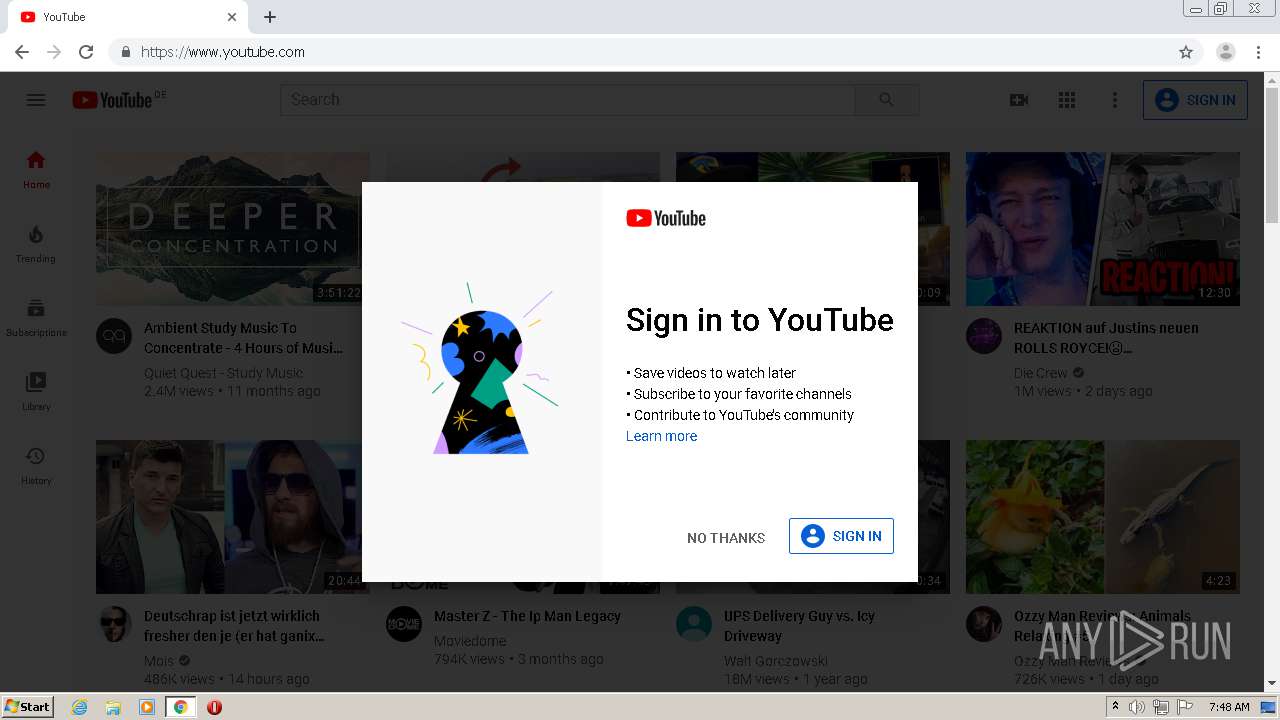Click Ozzy Man Reviews channel avatar
This screenshot has width=1280, height=720.
coord(984,624)
